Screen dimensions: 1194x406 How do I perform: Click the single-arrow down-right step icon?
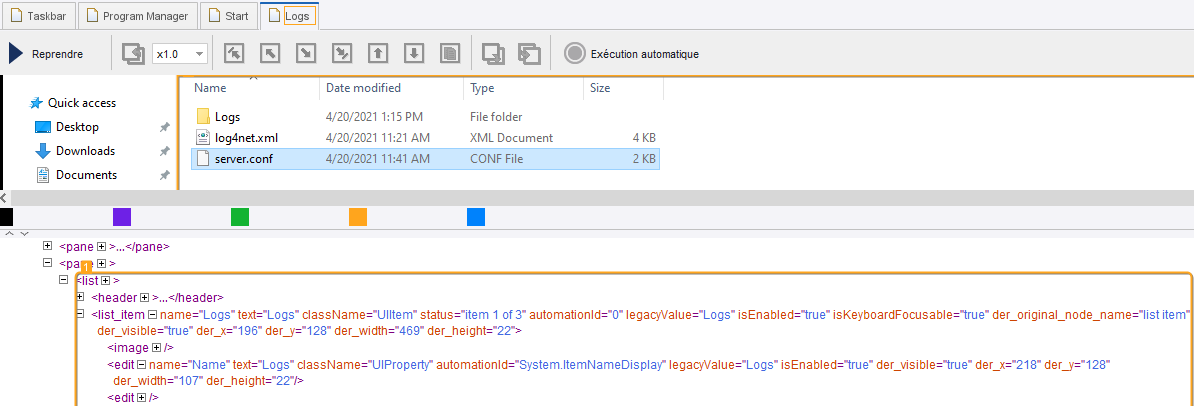point(306,53)
